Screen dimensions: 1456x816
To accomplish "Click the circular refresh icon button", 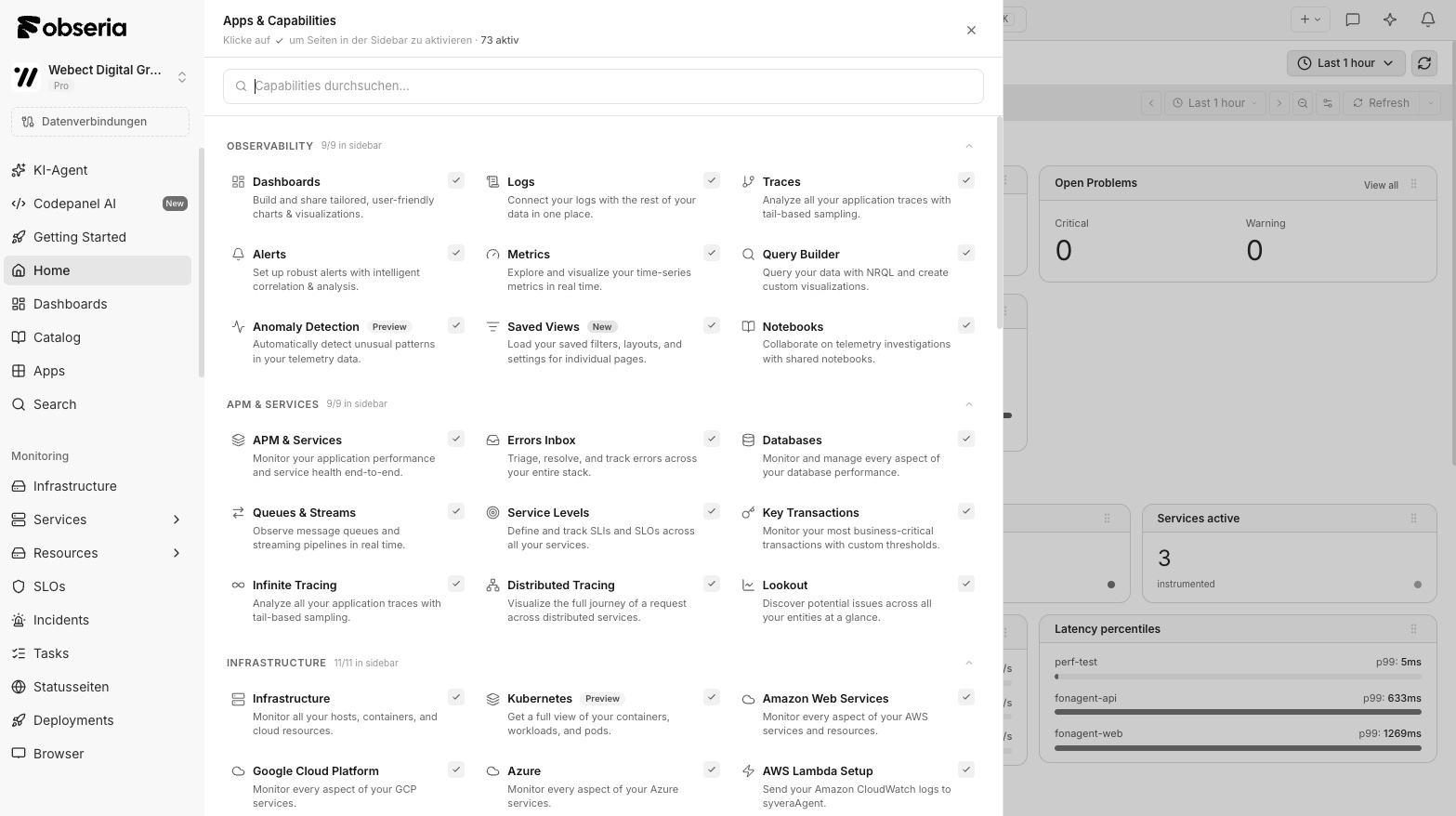I will click(1423, 63).
